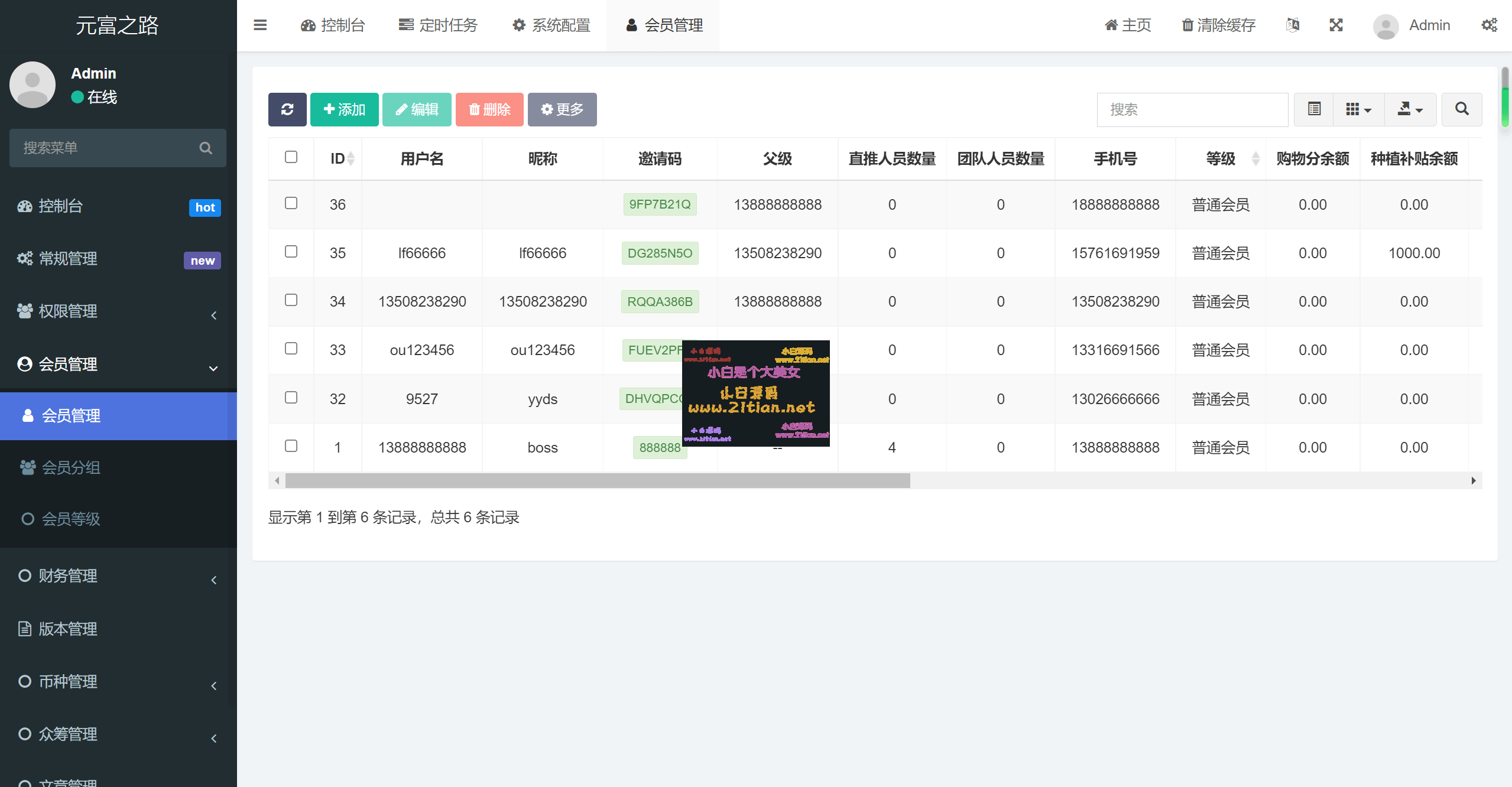Image resolution: width=1512 pixels, height=787 pixels.
Task: Click the settings gears icon top-right
Action: (1489, 25)
